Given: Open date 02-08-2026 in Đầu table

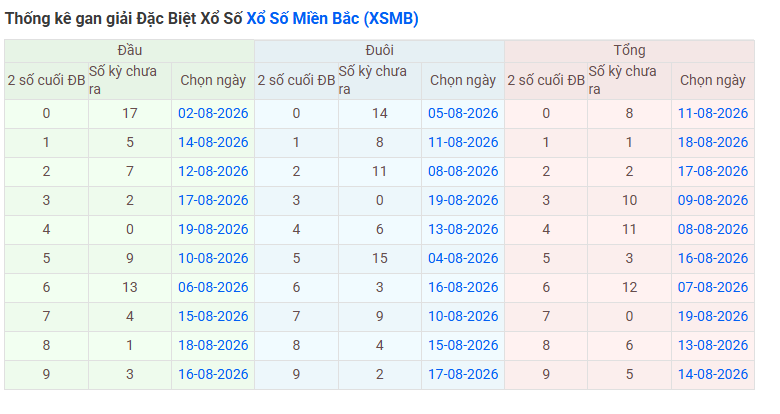Looking at the screenshot, I should coord(213,113).
